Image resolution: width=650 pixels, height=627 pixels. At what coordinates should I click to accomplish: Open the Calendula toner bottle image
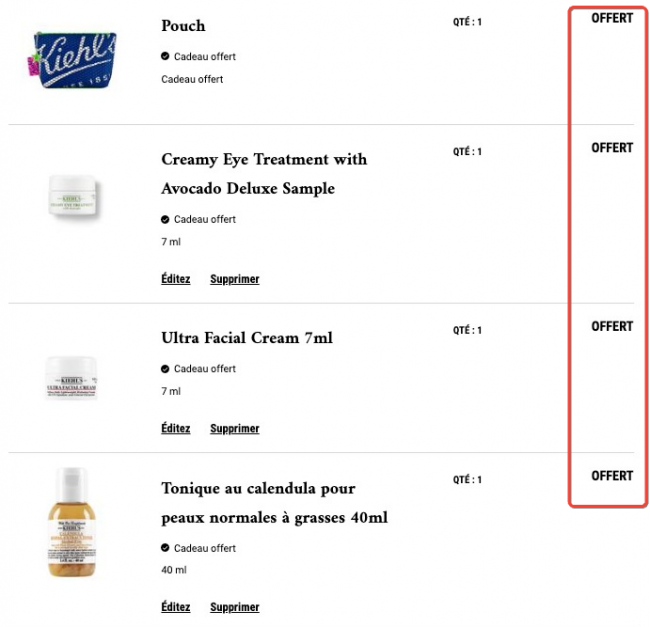(72, 522)
